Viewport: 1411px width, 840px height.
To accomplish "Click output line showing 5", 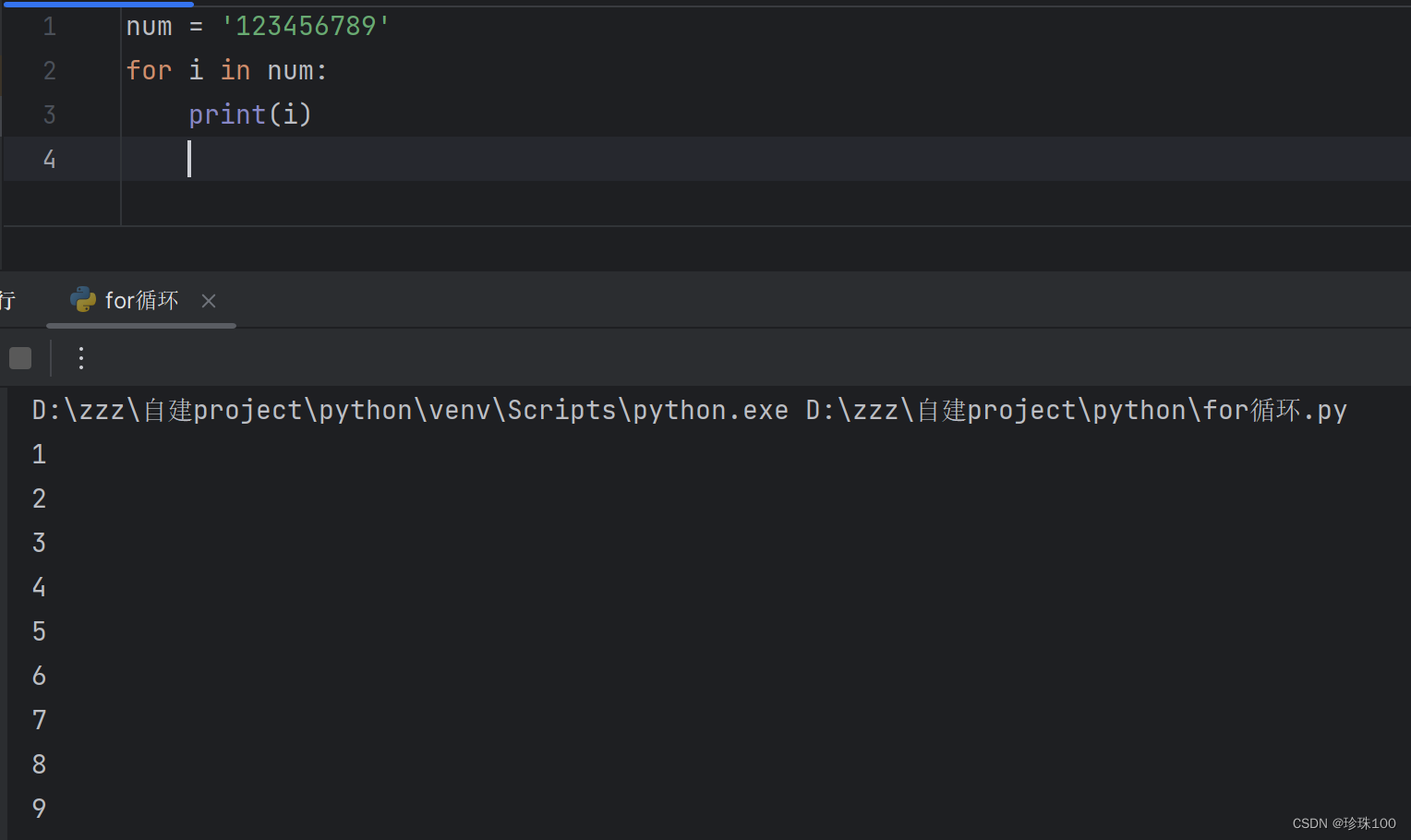I will (39, 631).
